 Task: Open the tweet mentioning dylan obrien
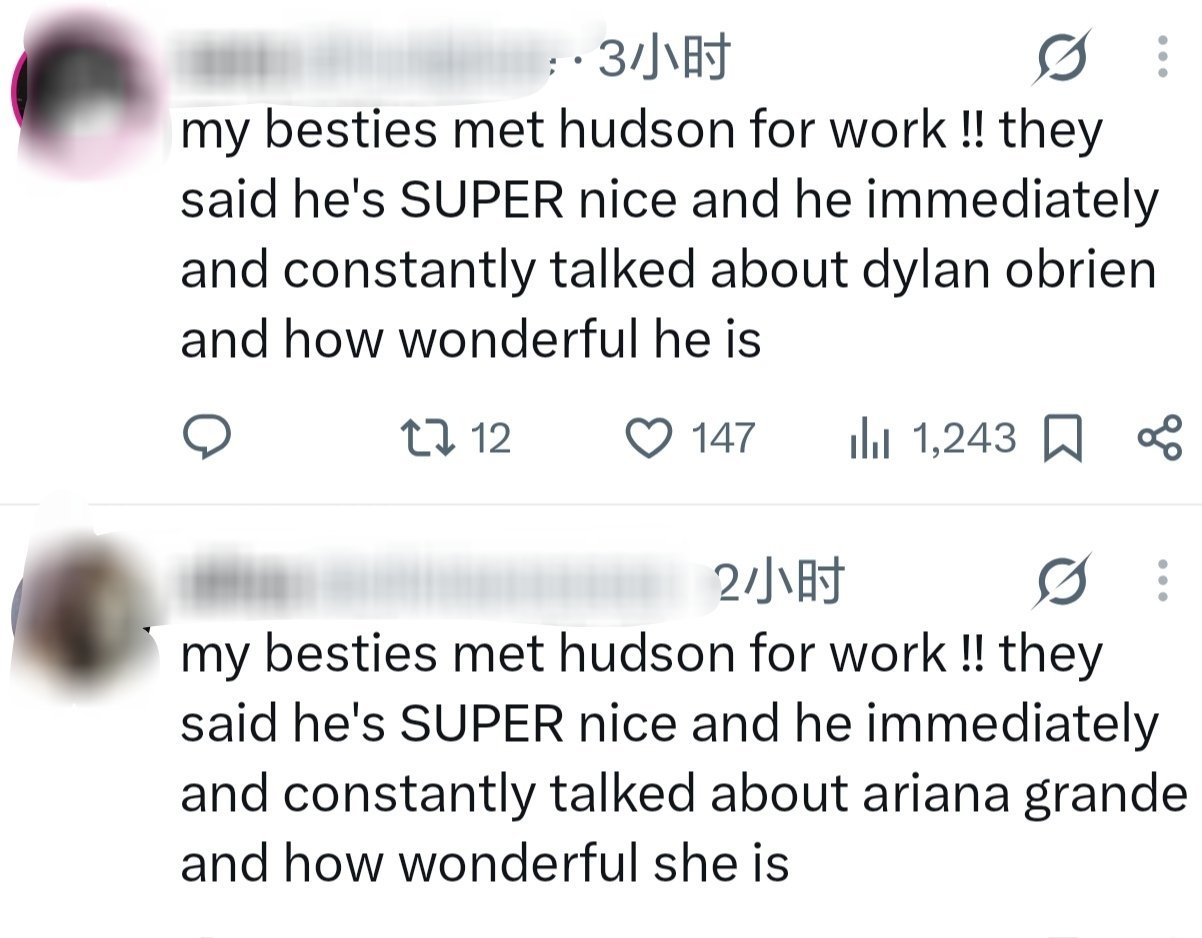point(668,237)
